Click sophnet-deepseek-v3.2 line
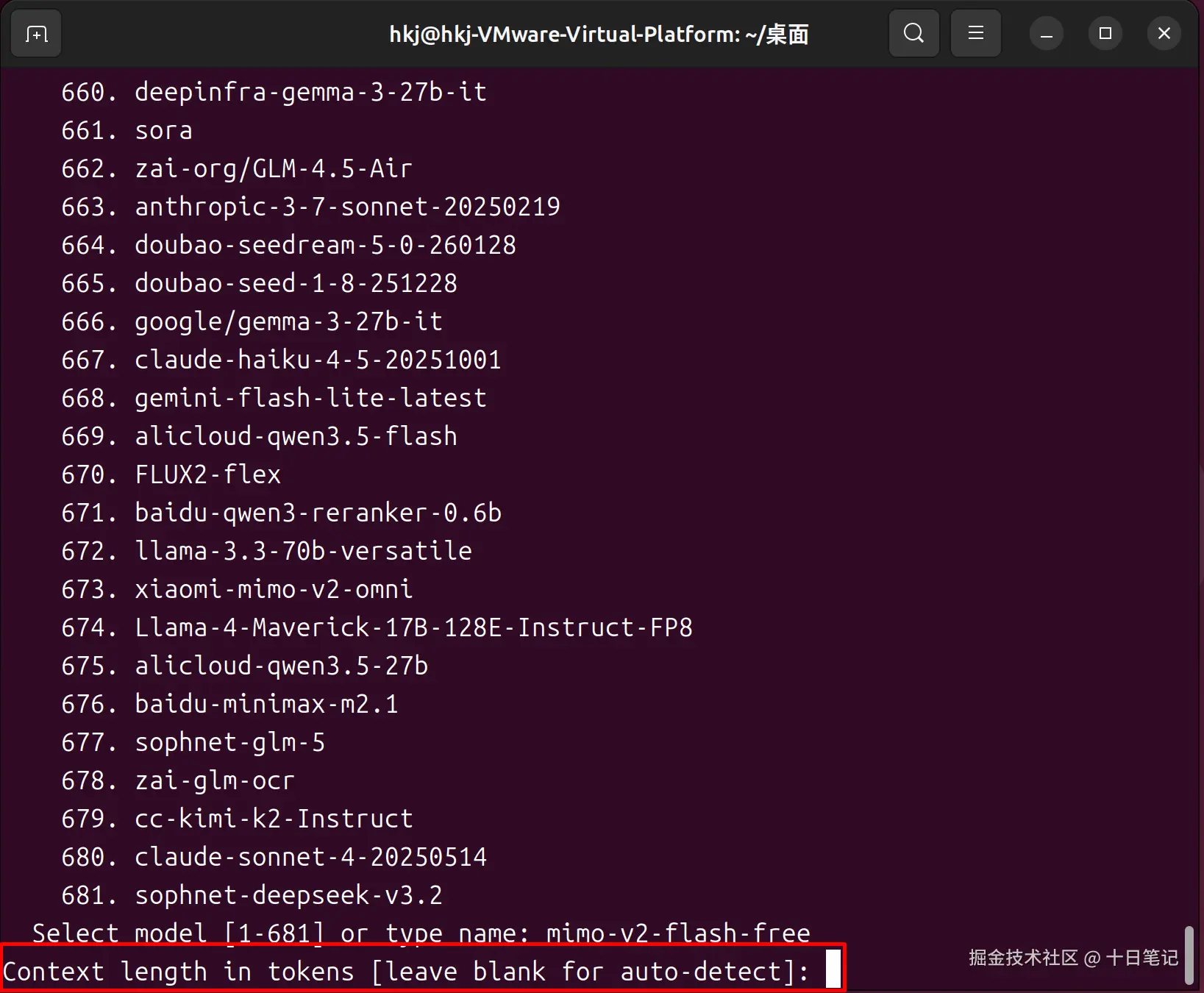Viewport: 1204px width, 993px height. [252, 895]
